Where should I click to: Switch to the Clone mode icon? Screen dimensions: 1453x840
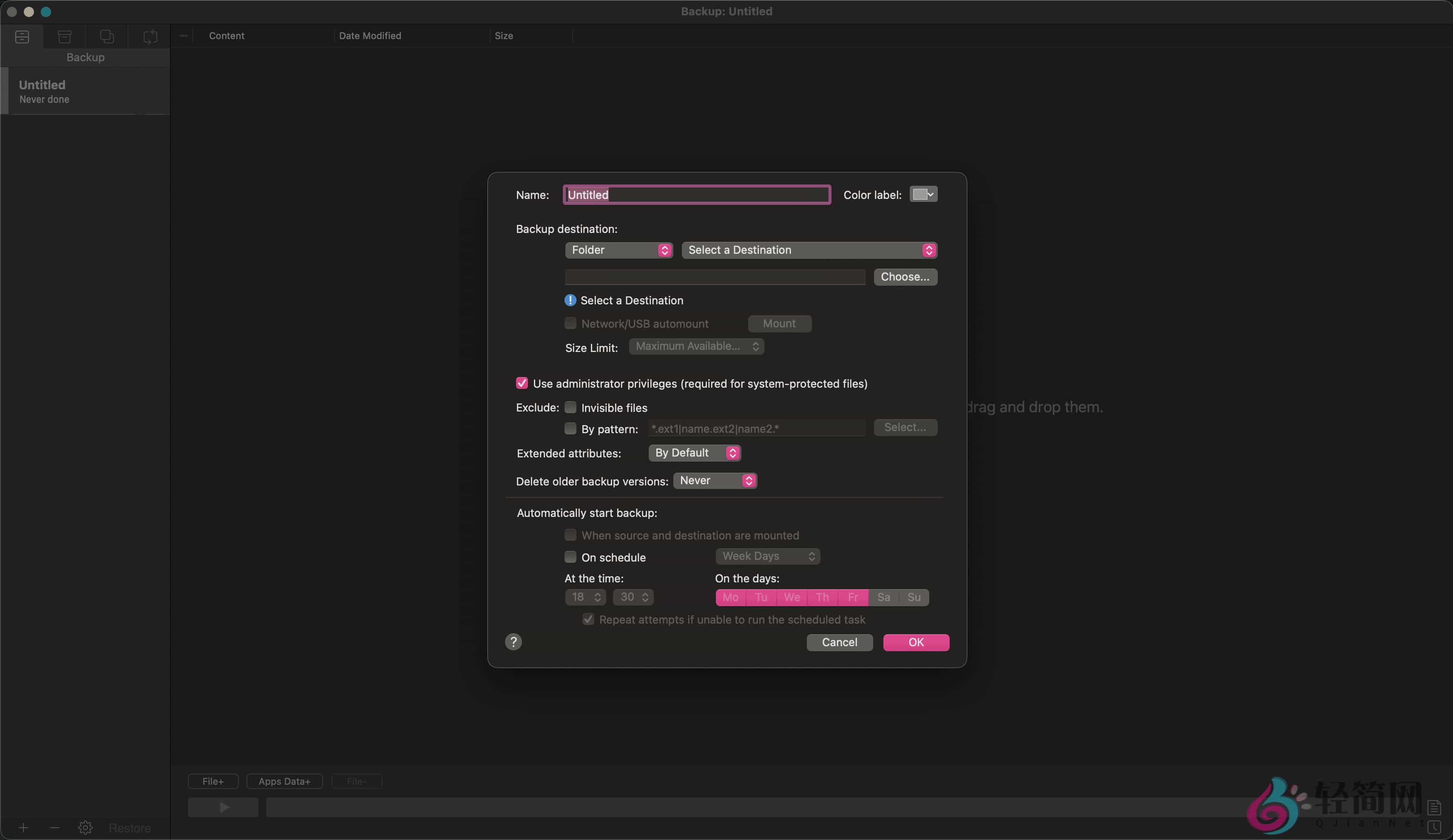pyautogui.click(x=107, y=37)
